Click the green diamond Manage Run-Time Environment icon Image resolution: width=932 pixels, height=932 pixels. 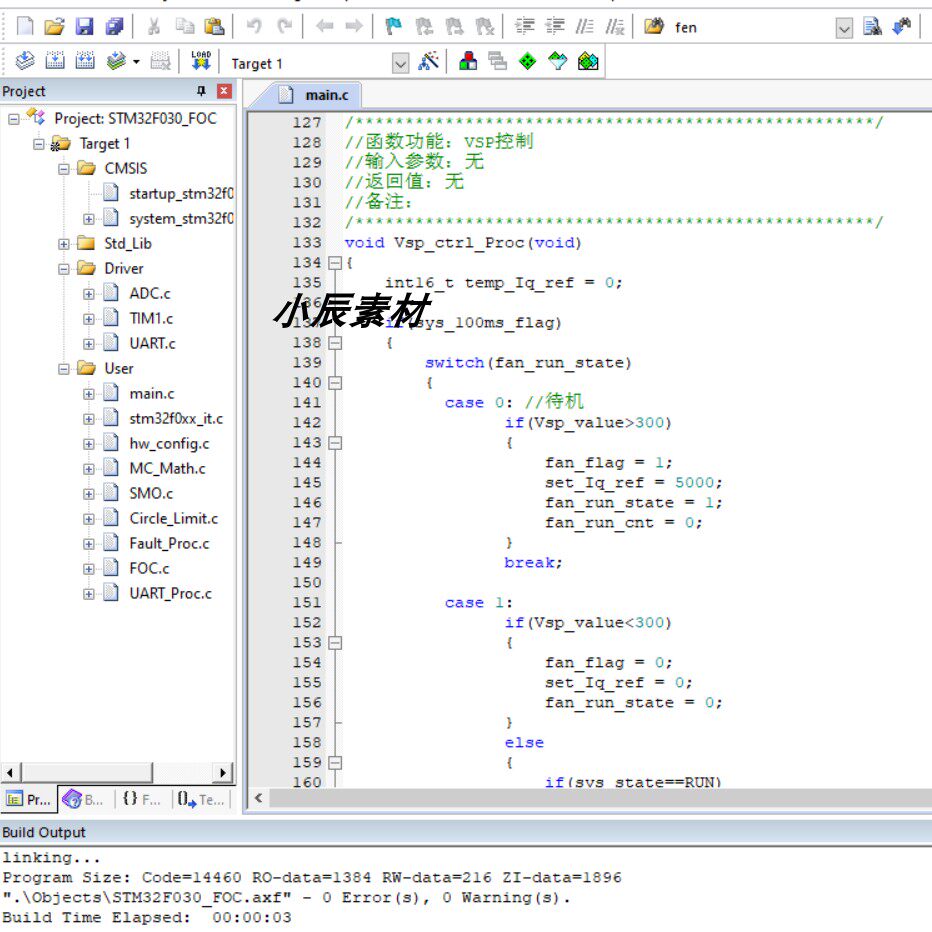[x=527, y=61]
